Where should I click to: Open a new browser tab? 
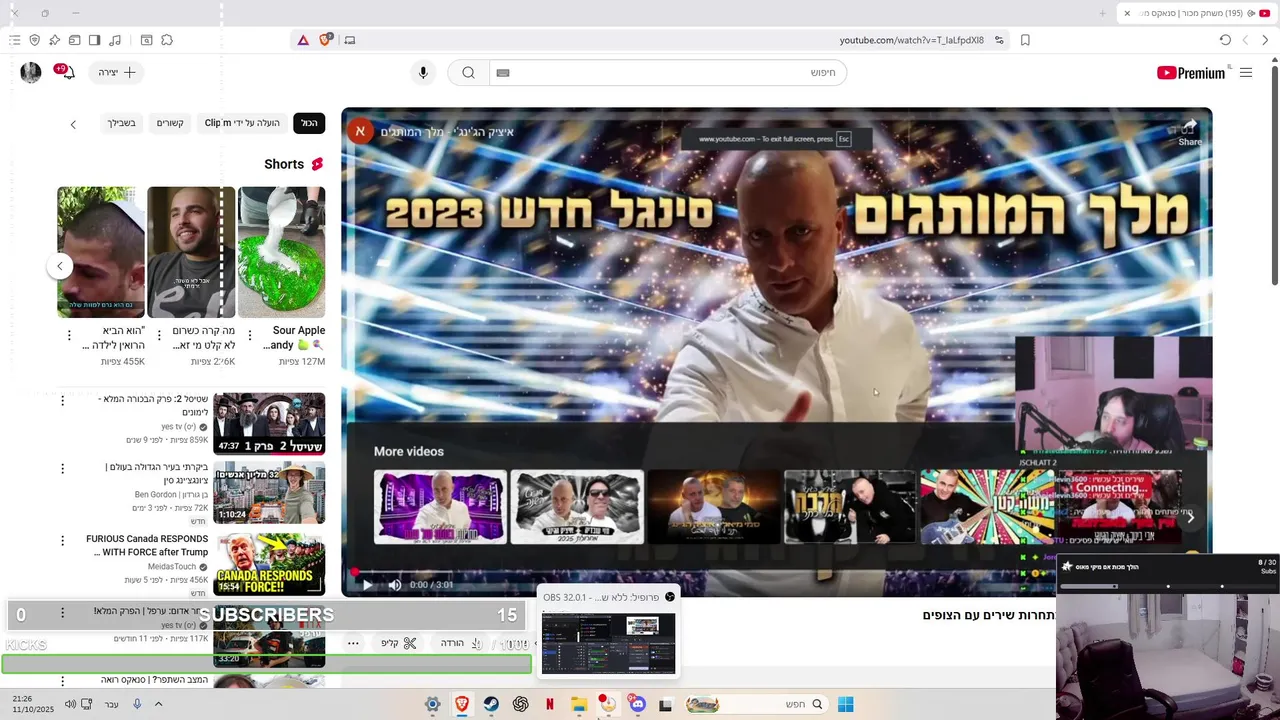coord(1103,13)
